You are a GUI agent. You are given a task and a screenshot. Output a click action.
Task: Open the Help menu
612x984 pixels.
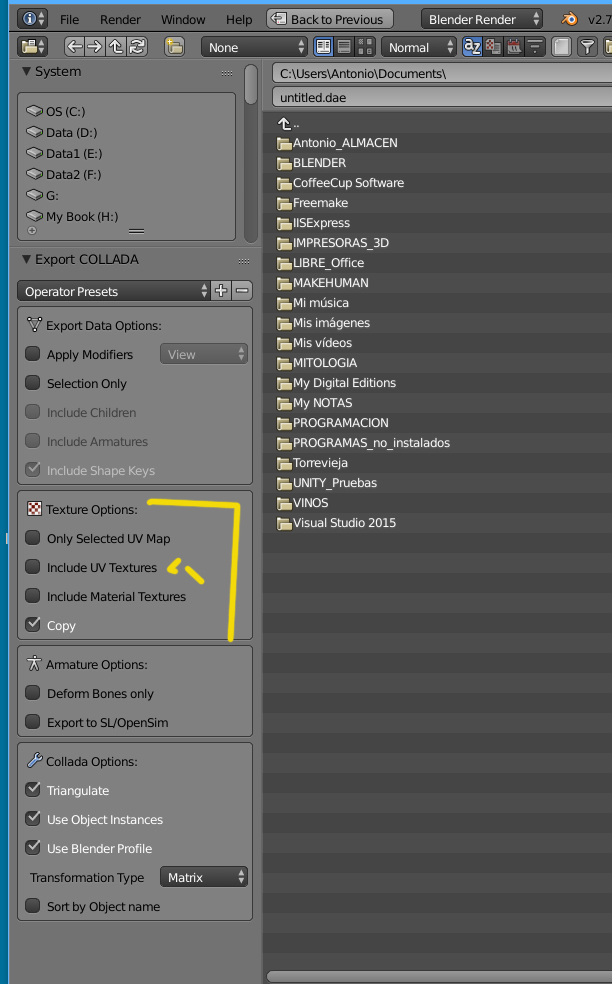(x=239, y=19)
